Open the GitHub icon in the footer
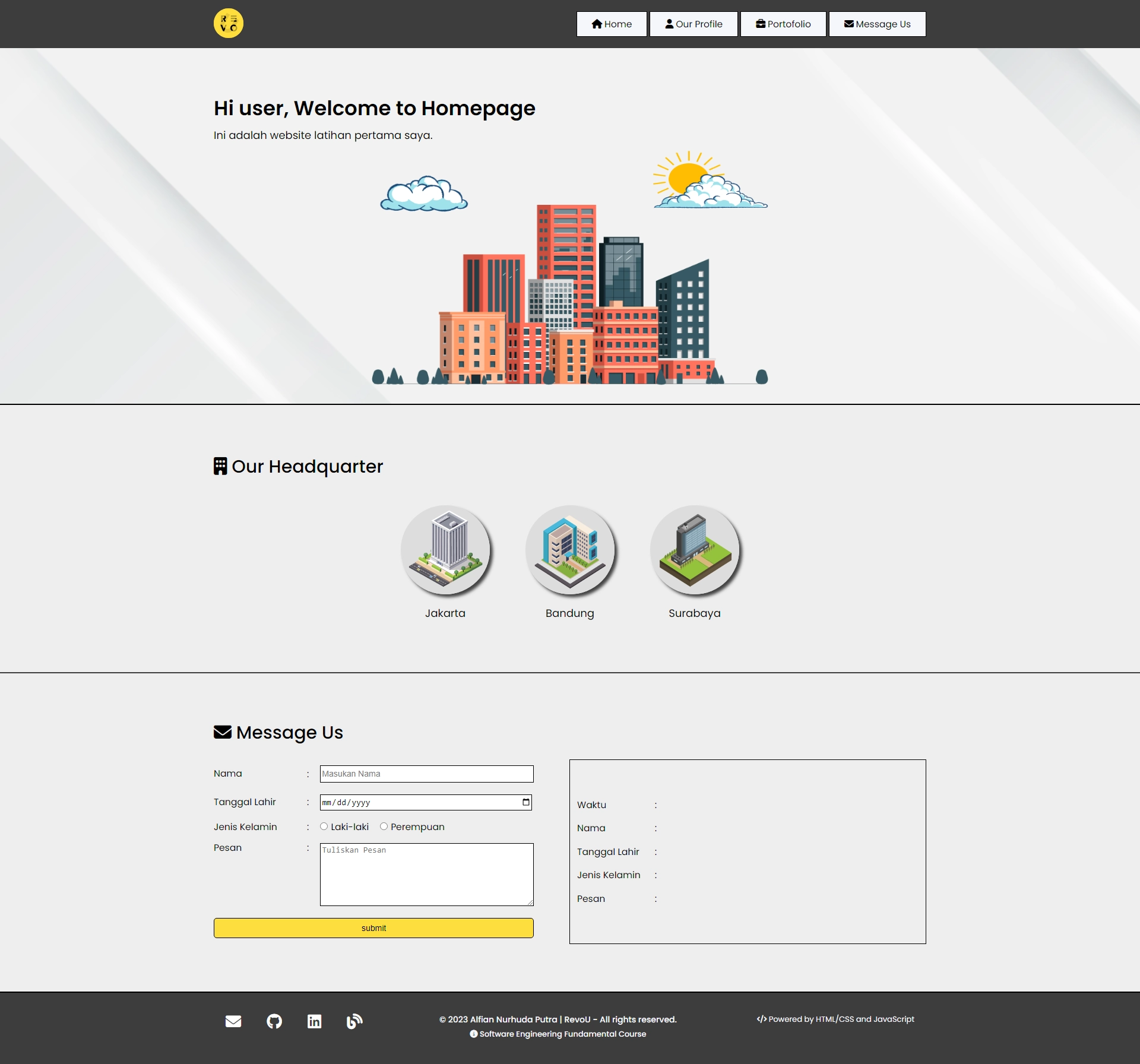The height and width of the screenshot is (1064, 1140). pos(274,1021)
